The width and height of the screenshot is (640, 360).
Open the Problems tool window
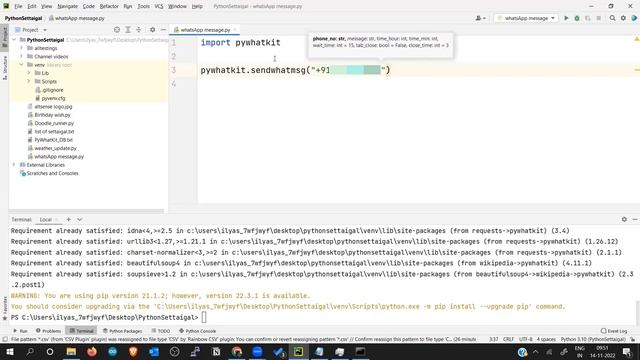click(48, 331)
